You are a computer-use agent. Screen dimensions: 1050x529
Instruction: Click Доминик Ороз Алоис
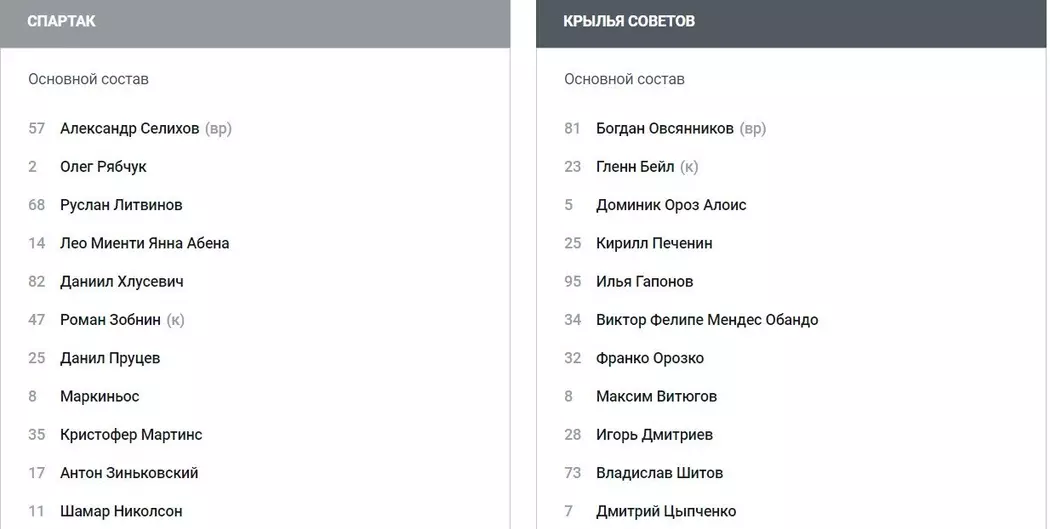pos(671,205)
